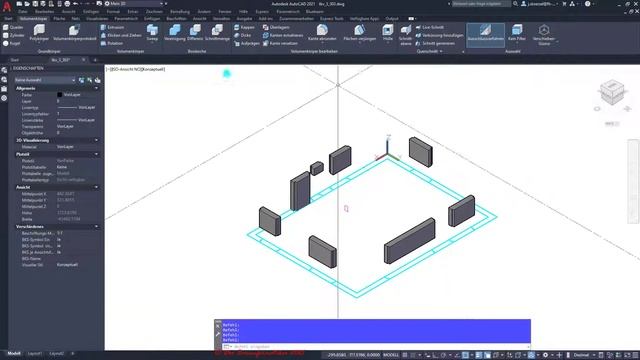Open the Bemaßung menu
640x360 pixels.
180,12
